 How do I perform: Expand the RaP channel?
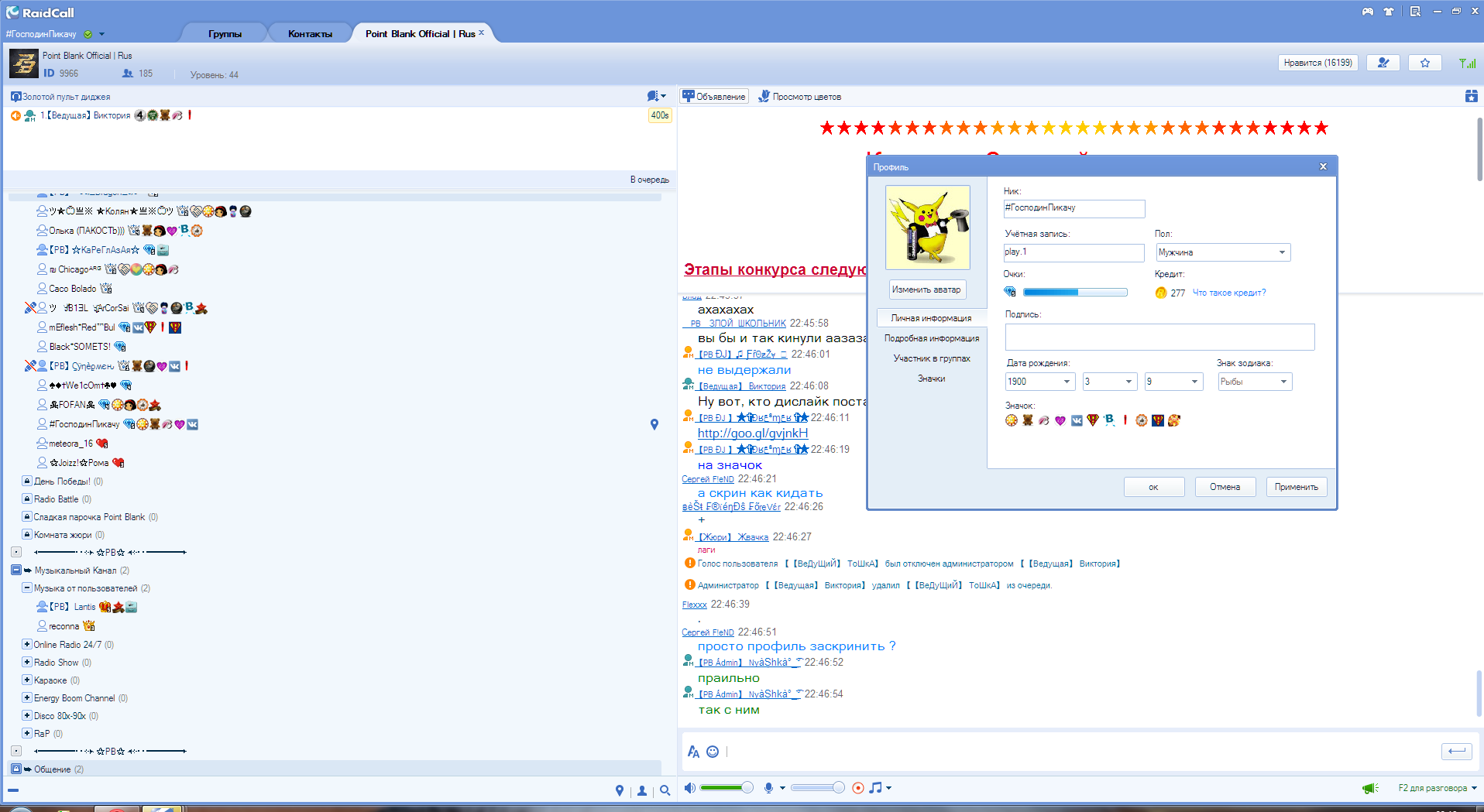point(27,733)
